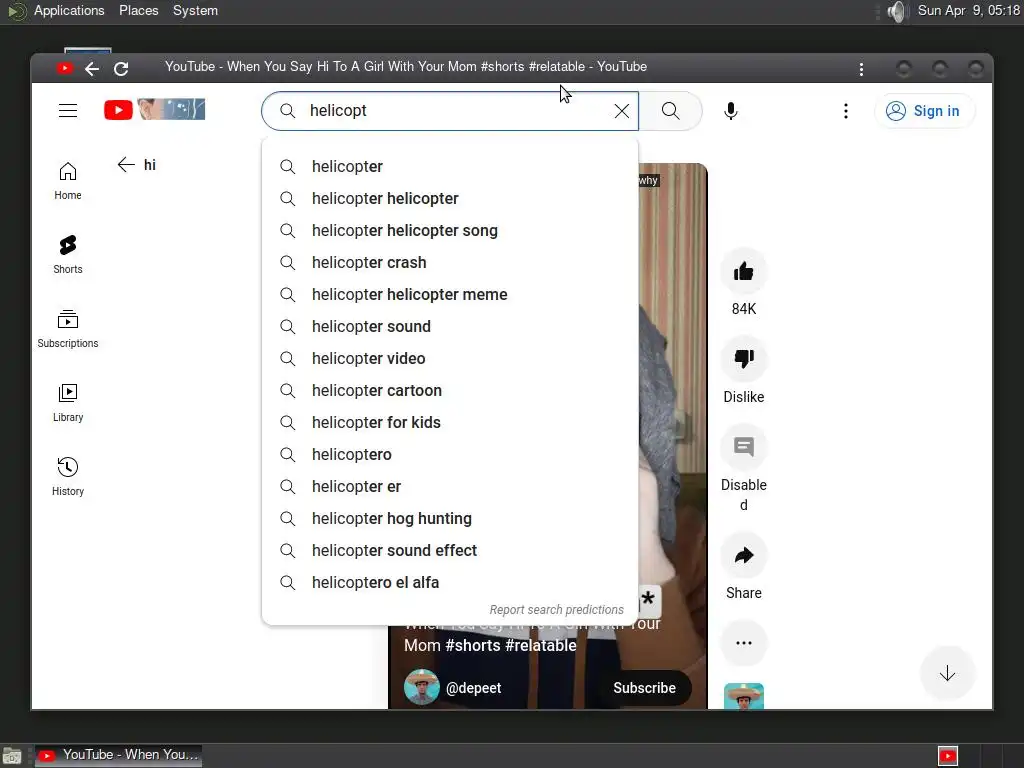Choose suggestion 'helicopter video'

point(450,359)
